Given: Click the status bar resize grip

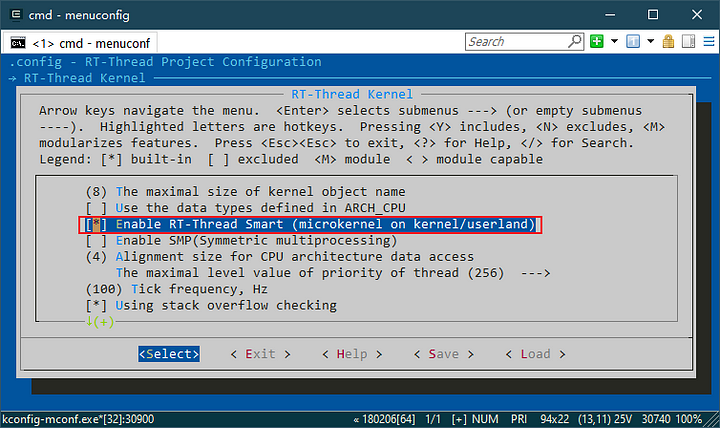Looking at the screenshot, I should 712,420.
